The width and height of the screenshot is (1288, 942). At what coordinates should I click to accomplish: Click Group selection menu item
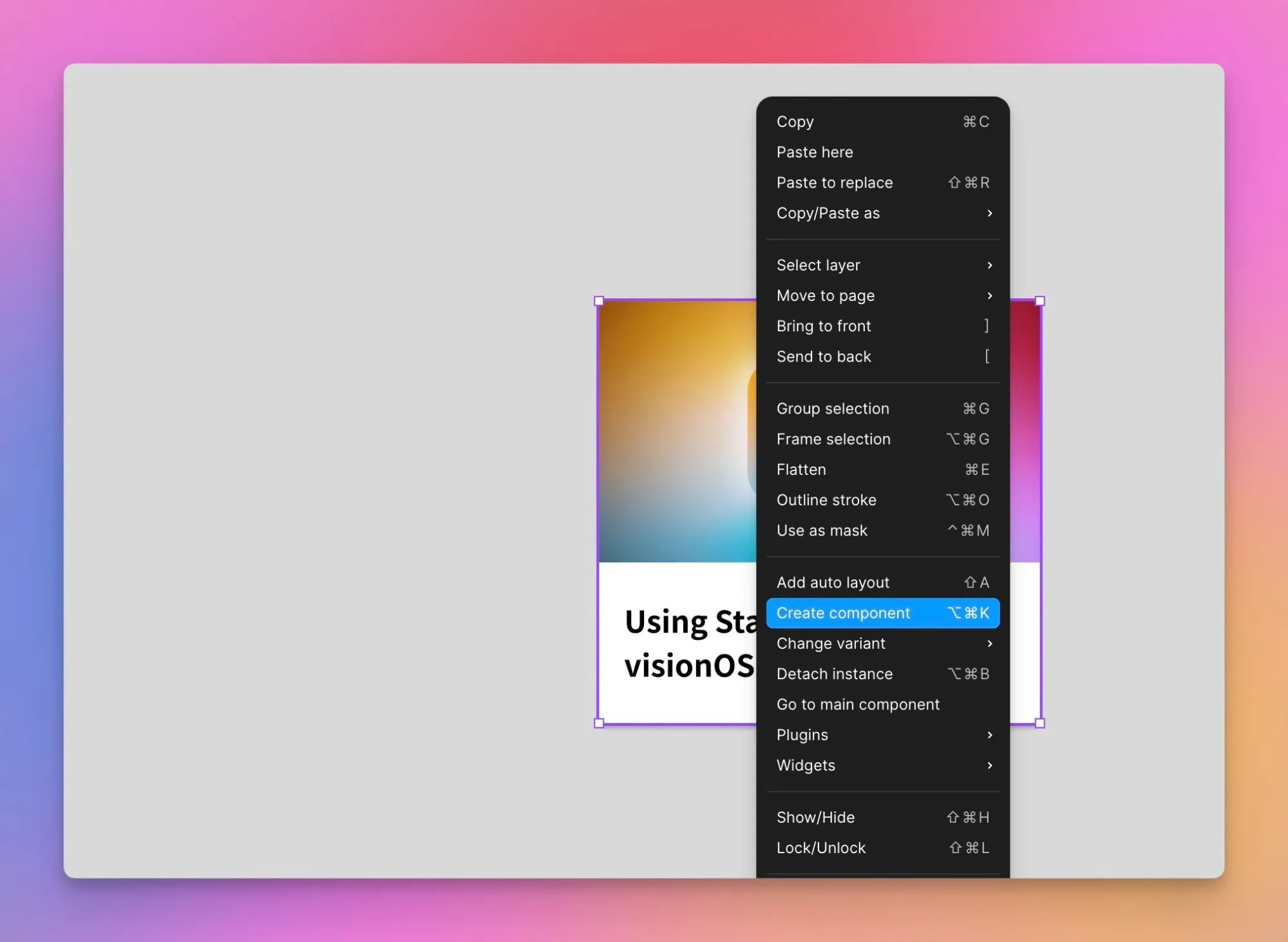click(x=833, y=409)
